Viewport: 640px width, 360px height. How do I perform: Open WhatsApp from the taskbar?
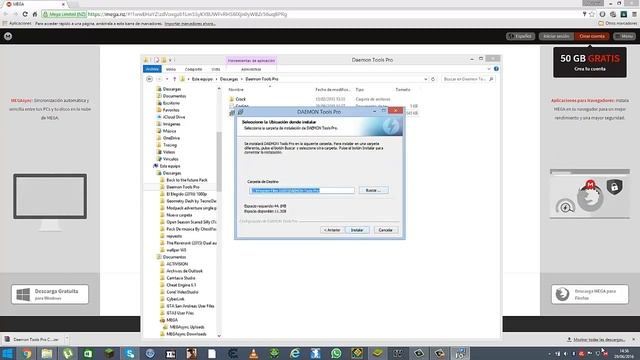336,353
